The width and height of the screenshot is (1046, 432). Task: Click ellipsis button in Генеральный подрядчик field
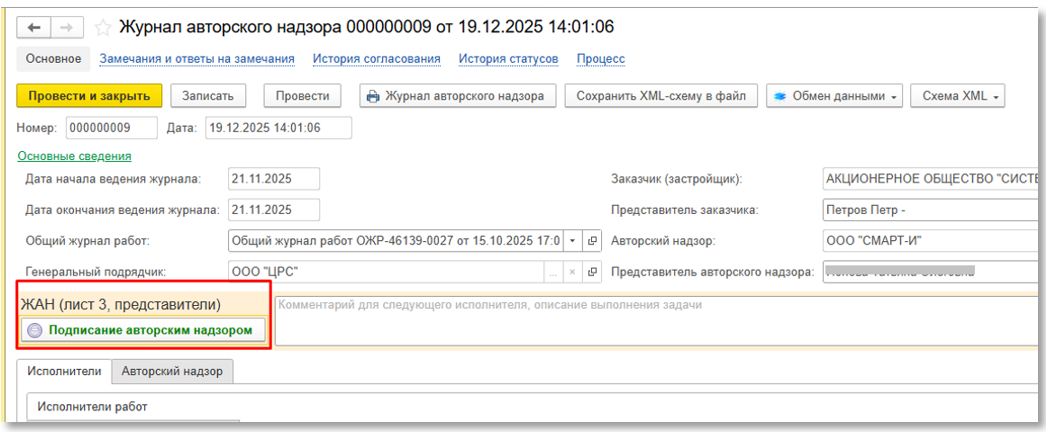(552, 272)
